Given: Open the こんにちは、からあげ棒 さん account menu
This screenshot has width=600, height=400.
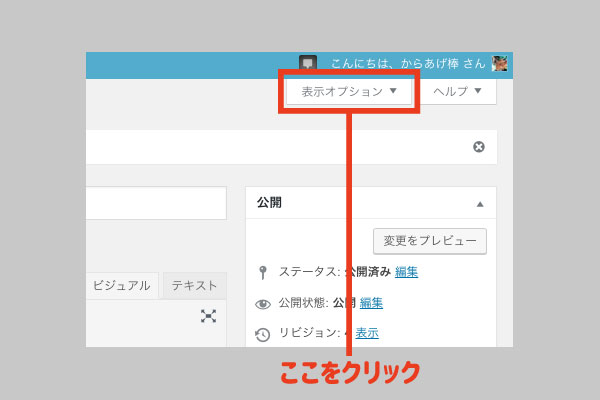Looking at the screenshot, I should 408,63.
